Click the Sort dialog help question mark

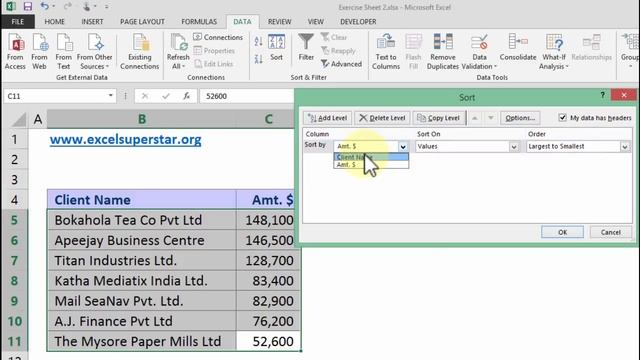[602, 95]
